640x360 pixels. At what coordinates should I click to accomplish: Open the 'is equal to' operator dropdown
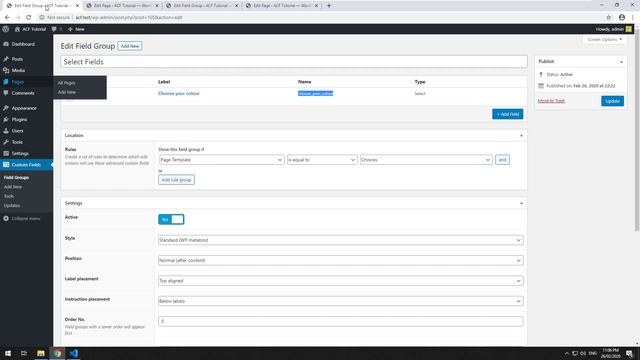point(322,160)
